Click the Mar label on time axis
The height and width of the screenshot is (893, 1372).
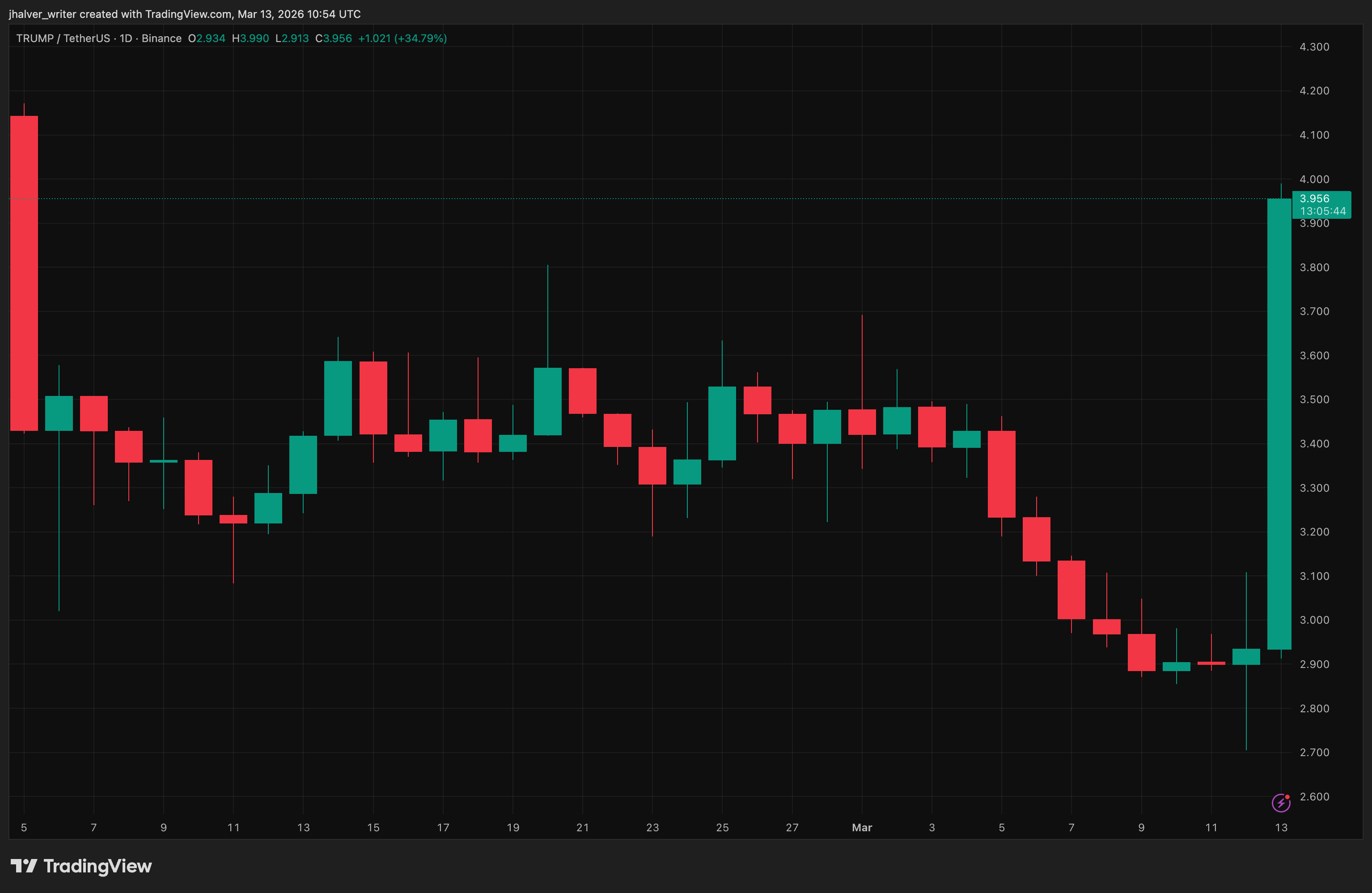[861, 827]
